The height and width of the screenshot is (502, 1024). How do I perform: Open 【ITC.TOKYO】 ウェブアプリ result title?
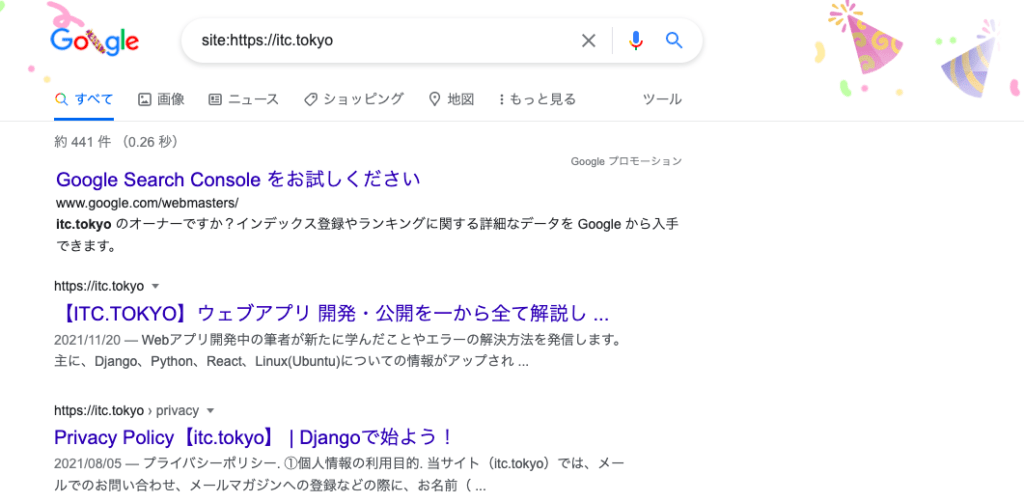tap(332, 314)
